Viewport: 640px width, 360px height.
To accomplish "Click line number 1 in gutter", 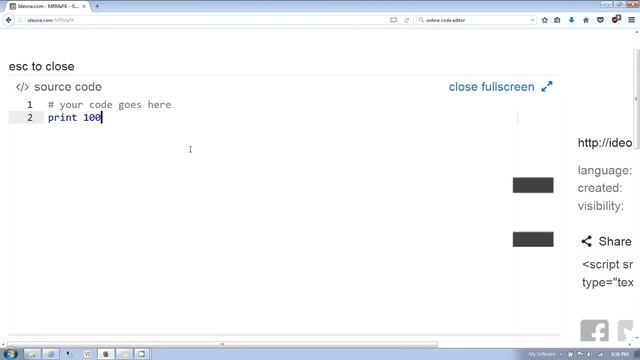I will [29, 104].
